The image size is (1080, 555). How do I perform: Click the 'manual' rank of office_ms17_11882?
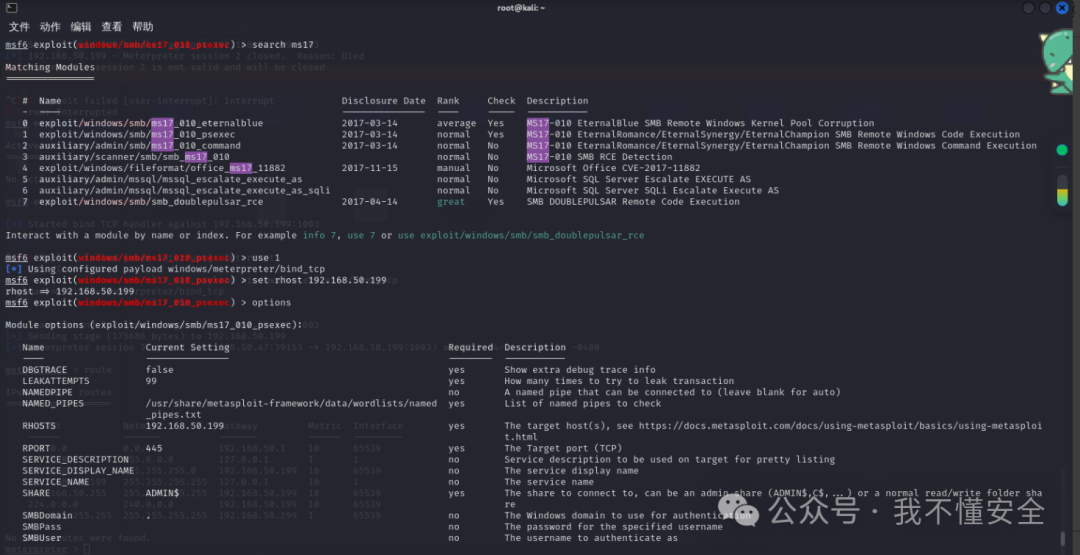click(x=453, y=168)
